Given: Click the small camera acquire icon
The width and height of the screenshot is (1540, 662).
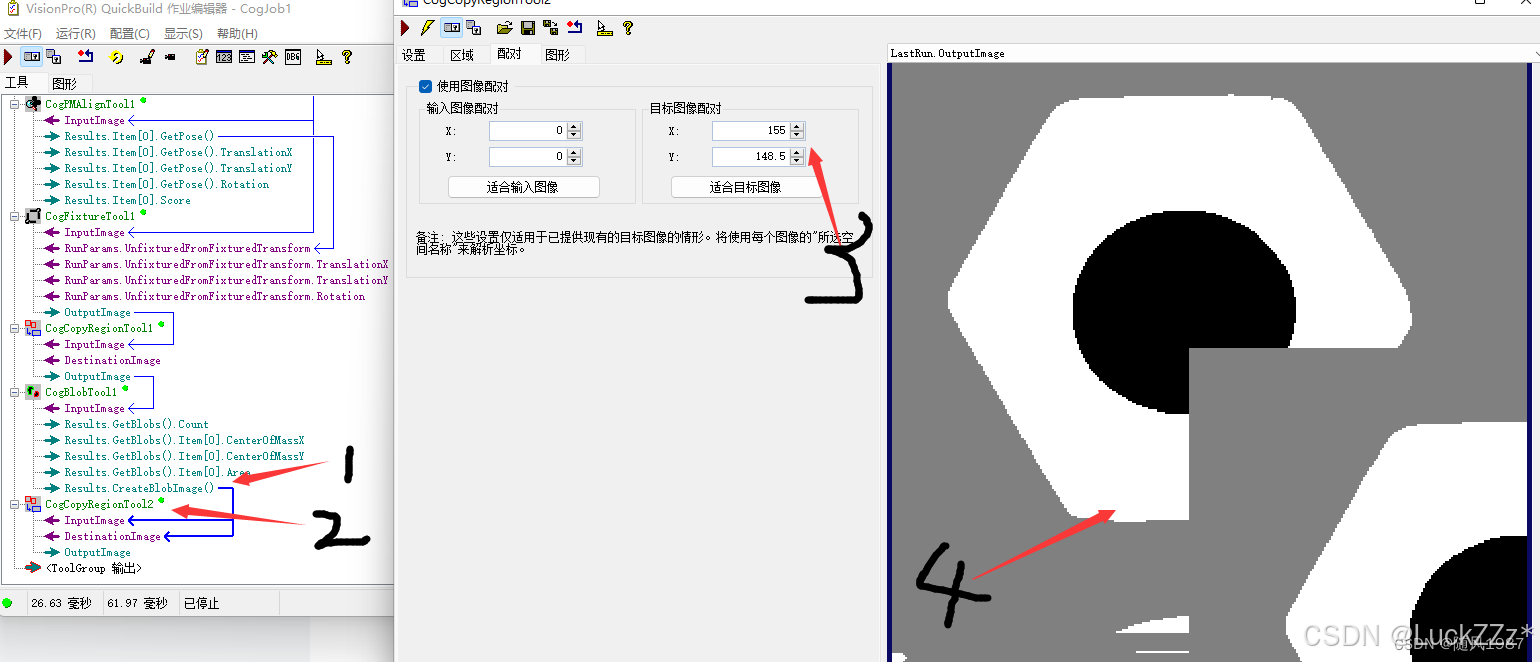Looking at the screenshot, I should tap(170, 57).
